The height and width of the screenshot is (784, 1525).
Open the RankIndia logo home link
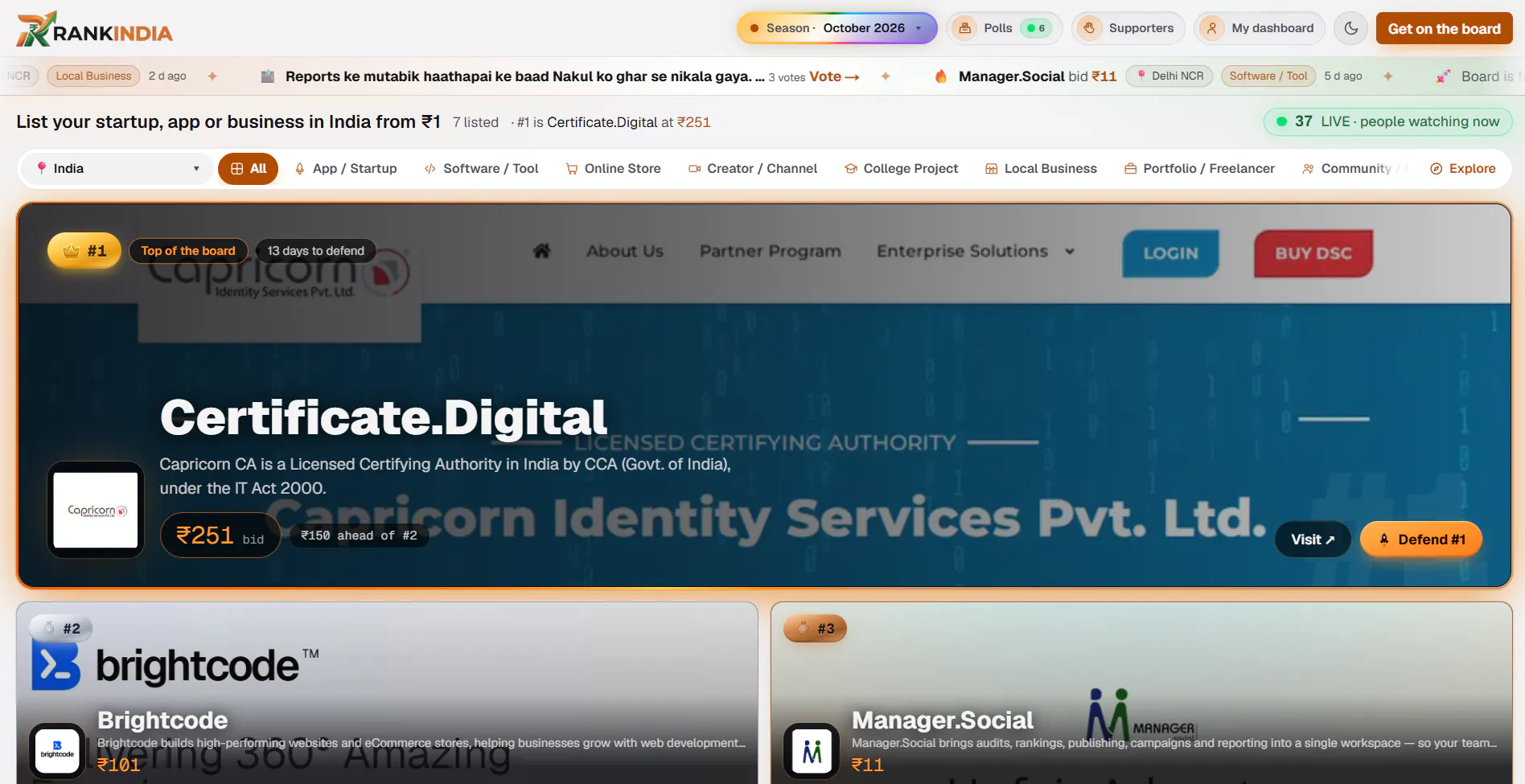tap(95, 29)
